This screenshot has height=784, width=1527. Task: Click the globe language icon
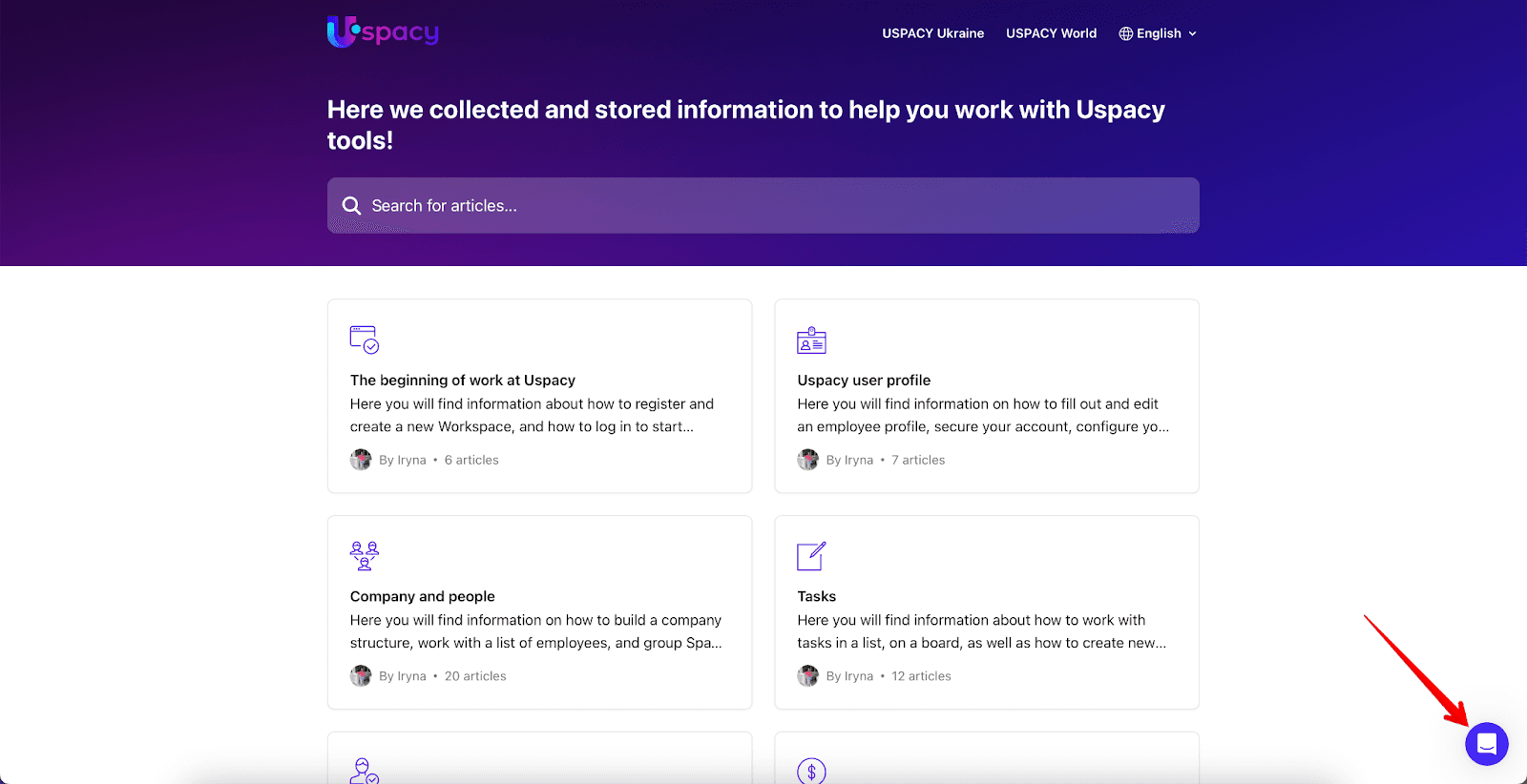1126,33
